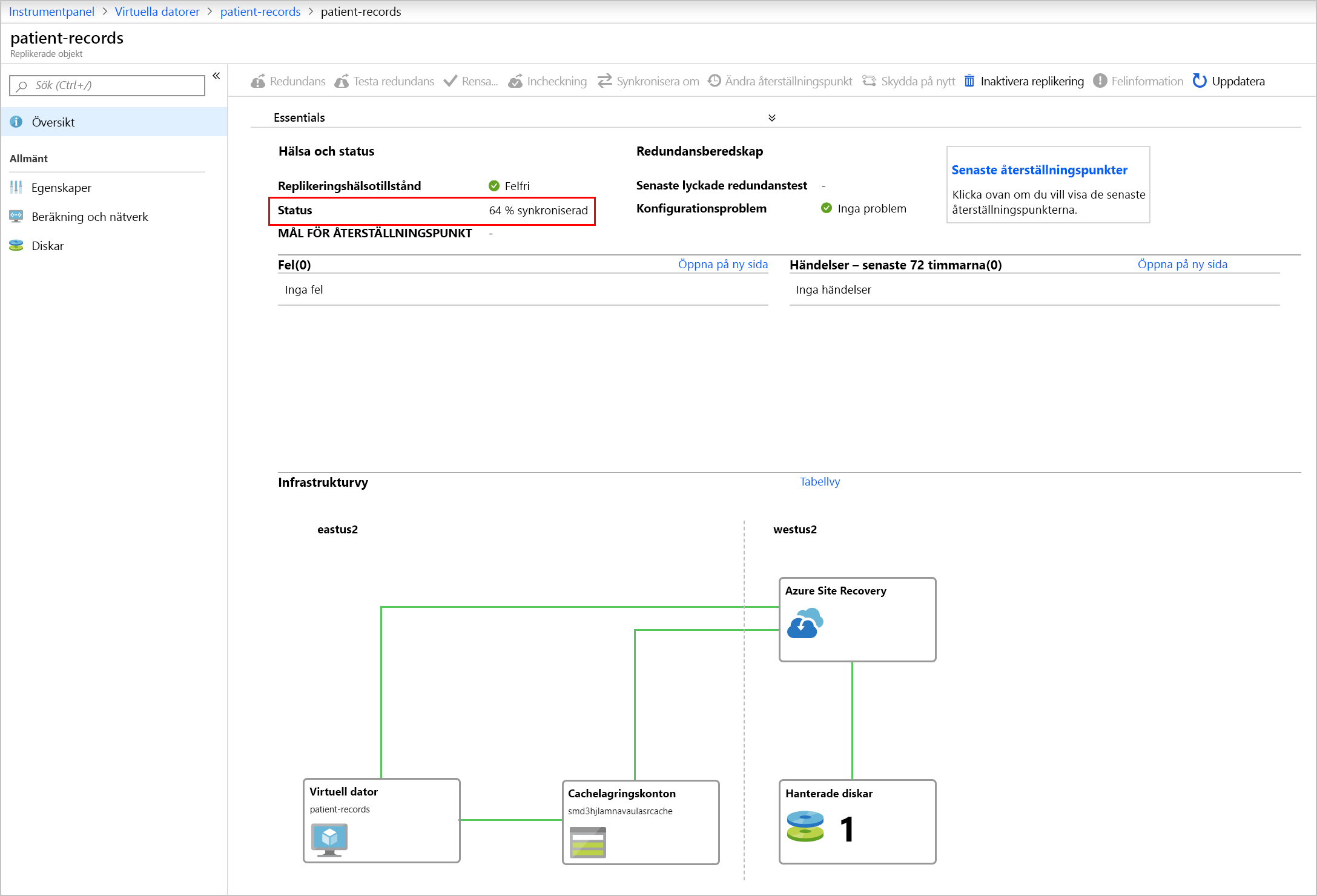The width and height of the screenshot is (1317, 896).
Task: Click the Hanterade diskar disk icon
Action: coord(805,827)
